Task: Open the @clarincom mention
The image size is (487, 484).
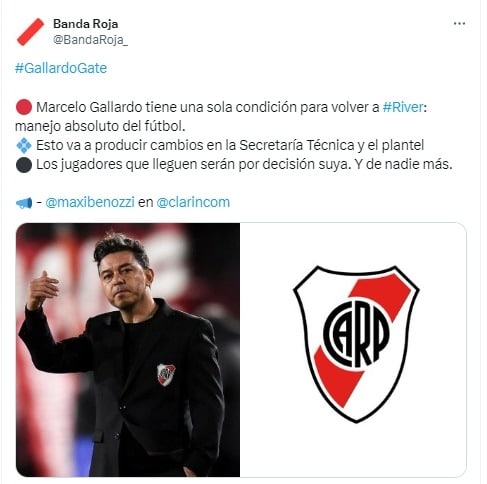Action: click(193, 202)
